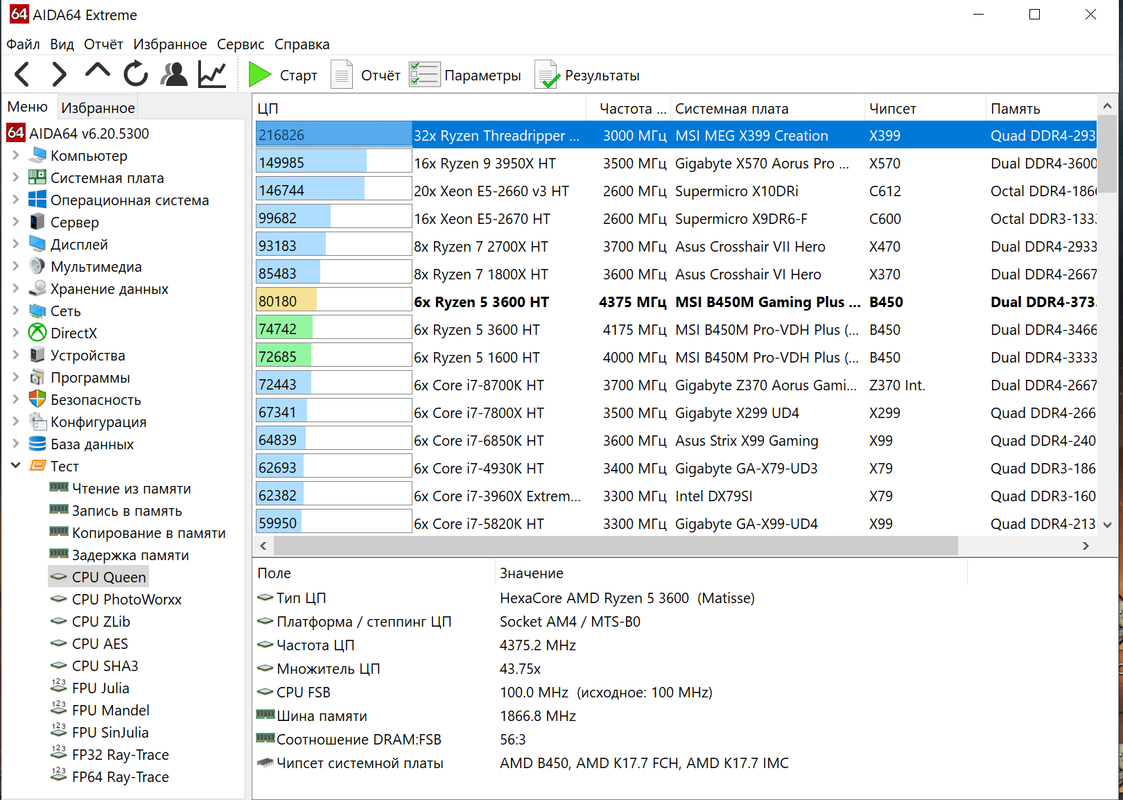Sort by the ЦП column header
The width and height of the screenshot is (1123, 800).
click(420, 109)
